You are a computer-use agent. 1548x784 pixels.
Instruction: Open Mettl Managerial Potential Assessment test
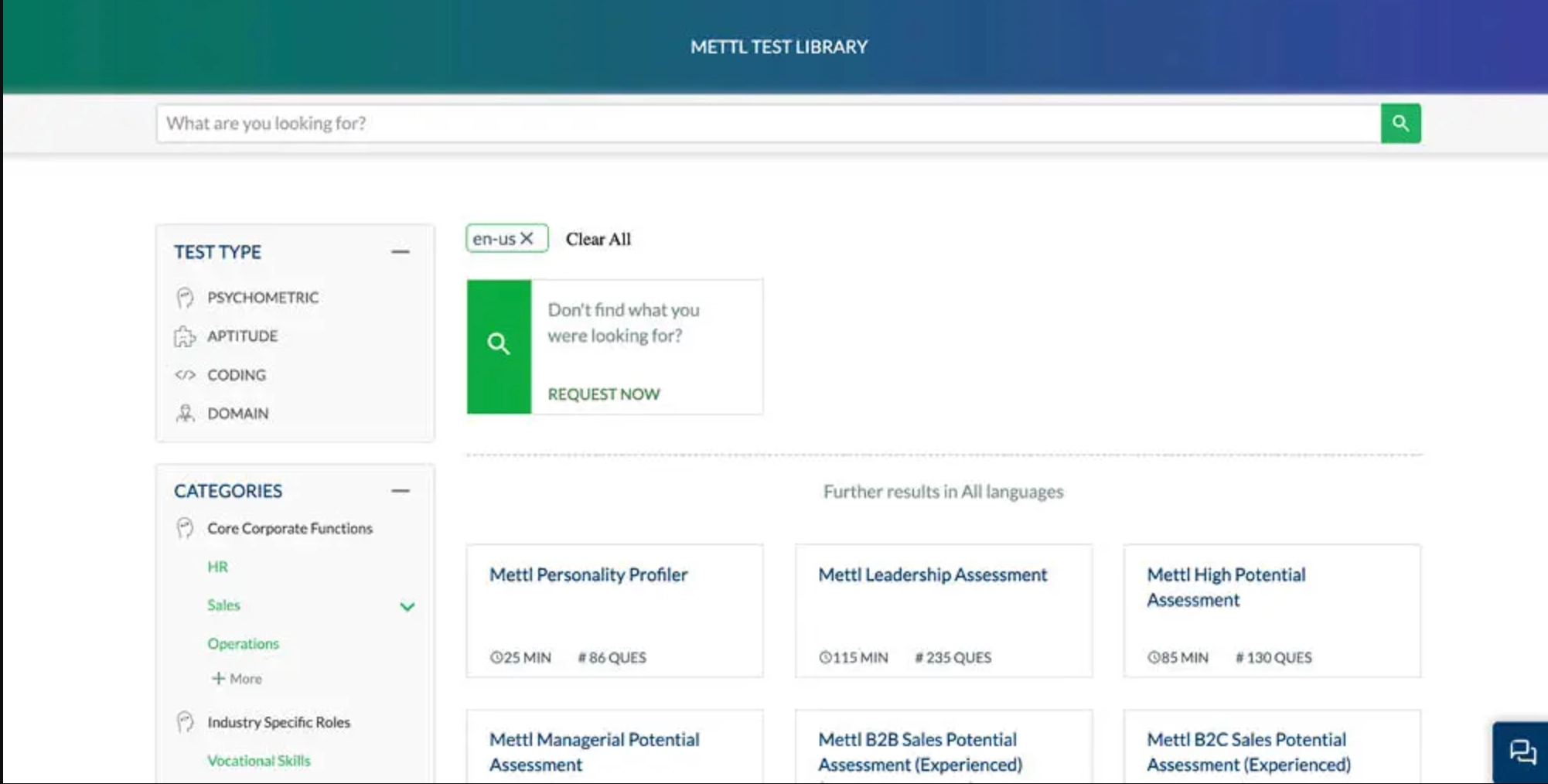(x=594, y=752)
